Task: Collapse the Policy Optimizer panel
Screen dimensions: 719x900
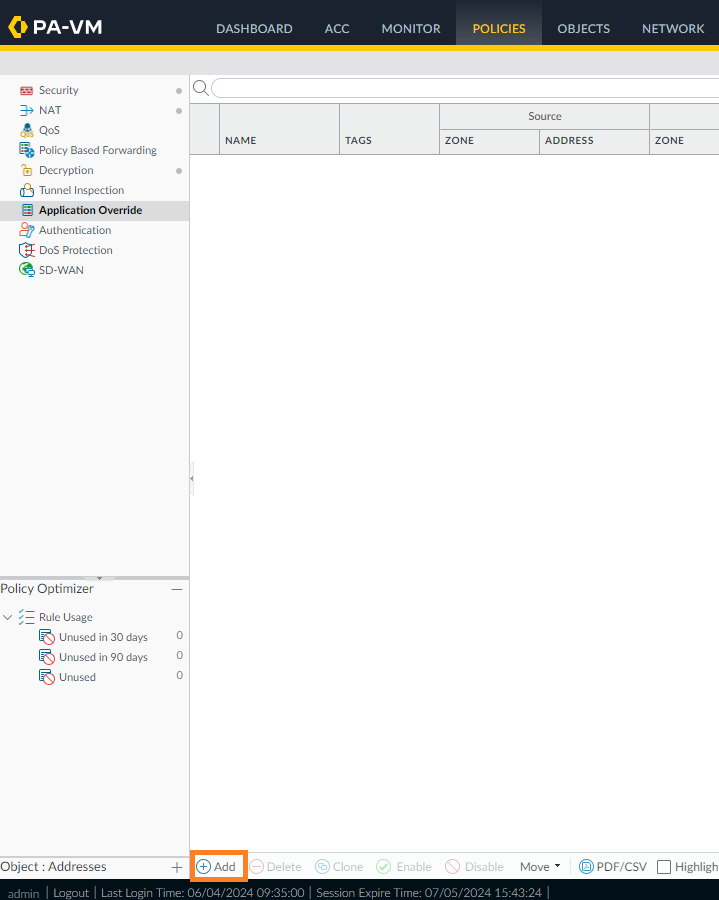Action: pos(176,589)
